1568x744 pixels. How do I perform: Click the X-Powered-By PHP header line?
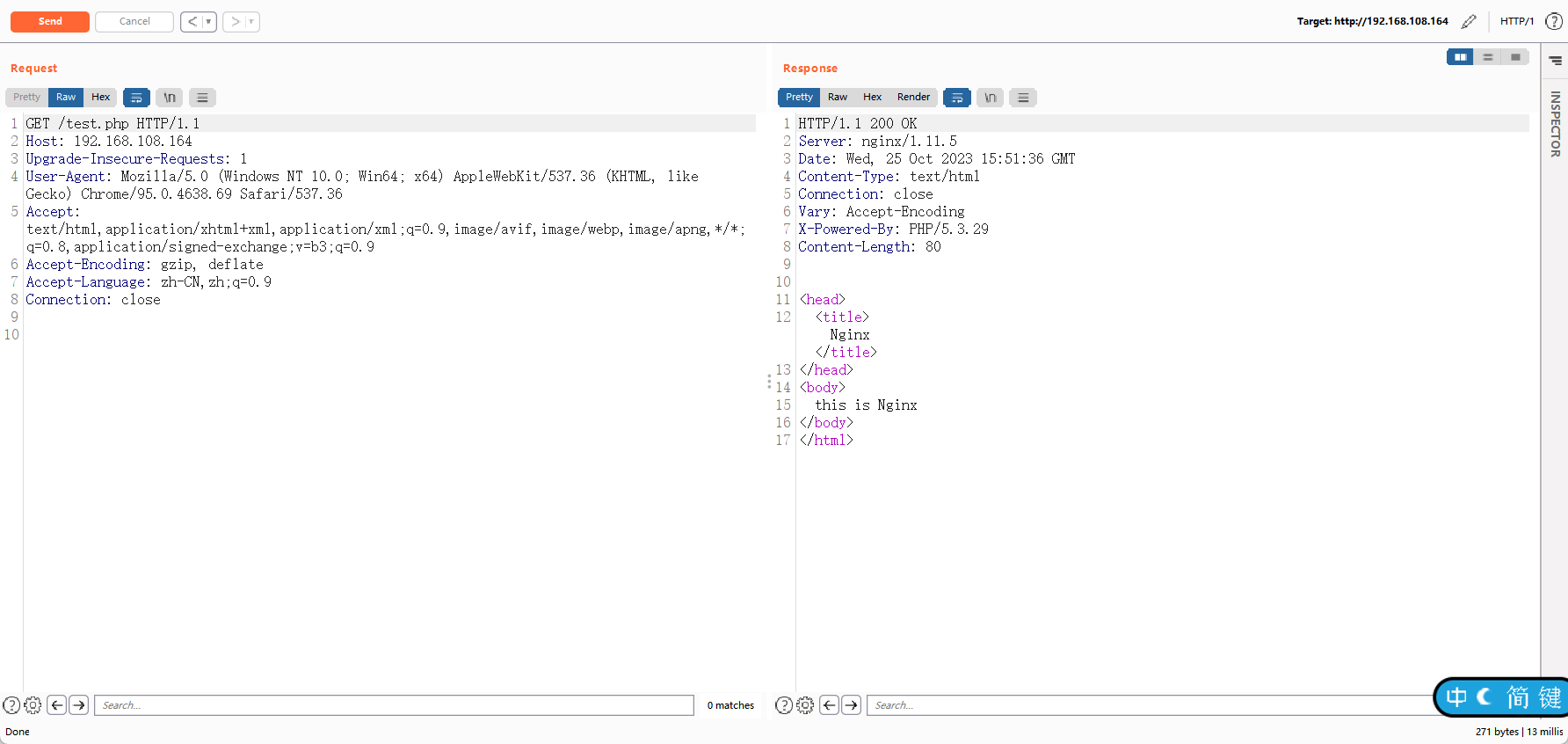[x=894, y=229]
